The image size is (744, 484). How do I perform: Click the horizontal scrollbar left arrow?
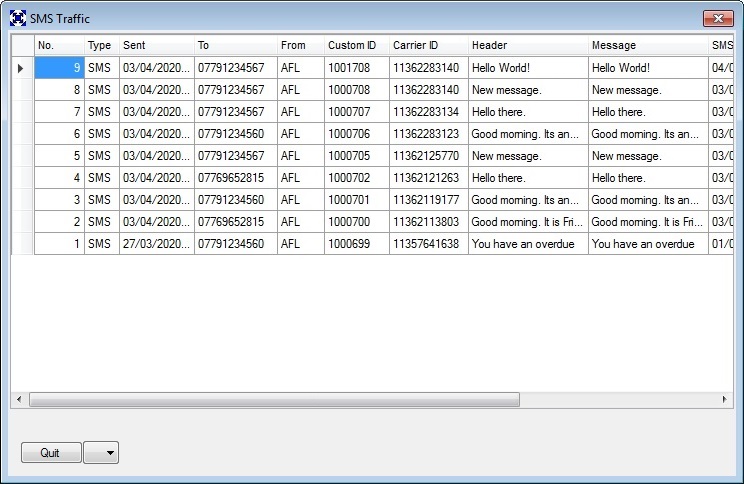pos(19,399)
